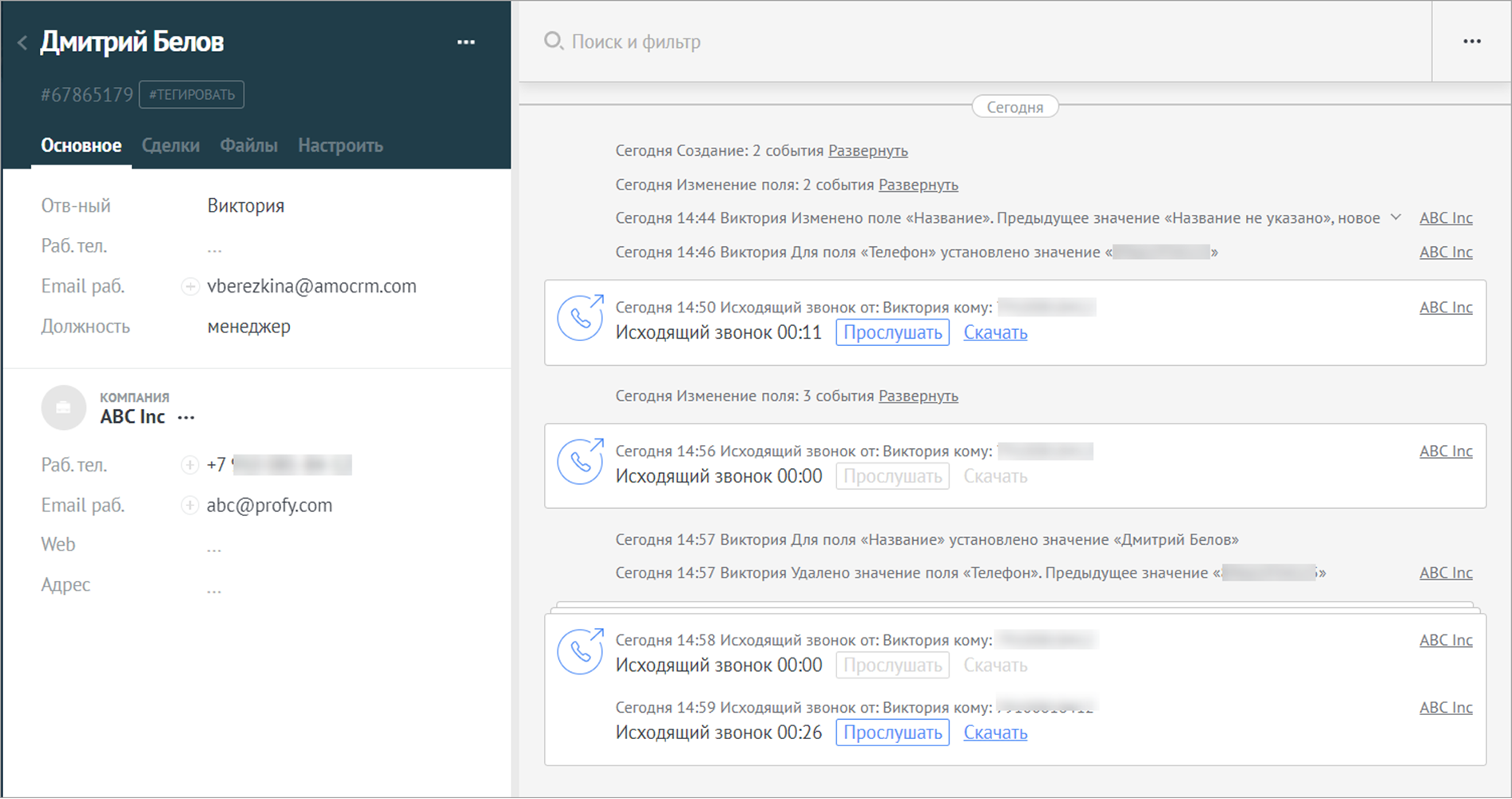Add another contact email with plus icon near vberezkina
This screenshot has width=1512, height=799.
click(190, 286)
